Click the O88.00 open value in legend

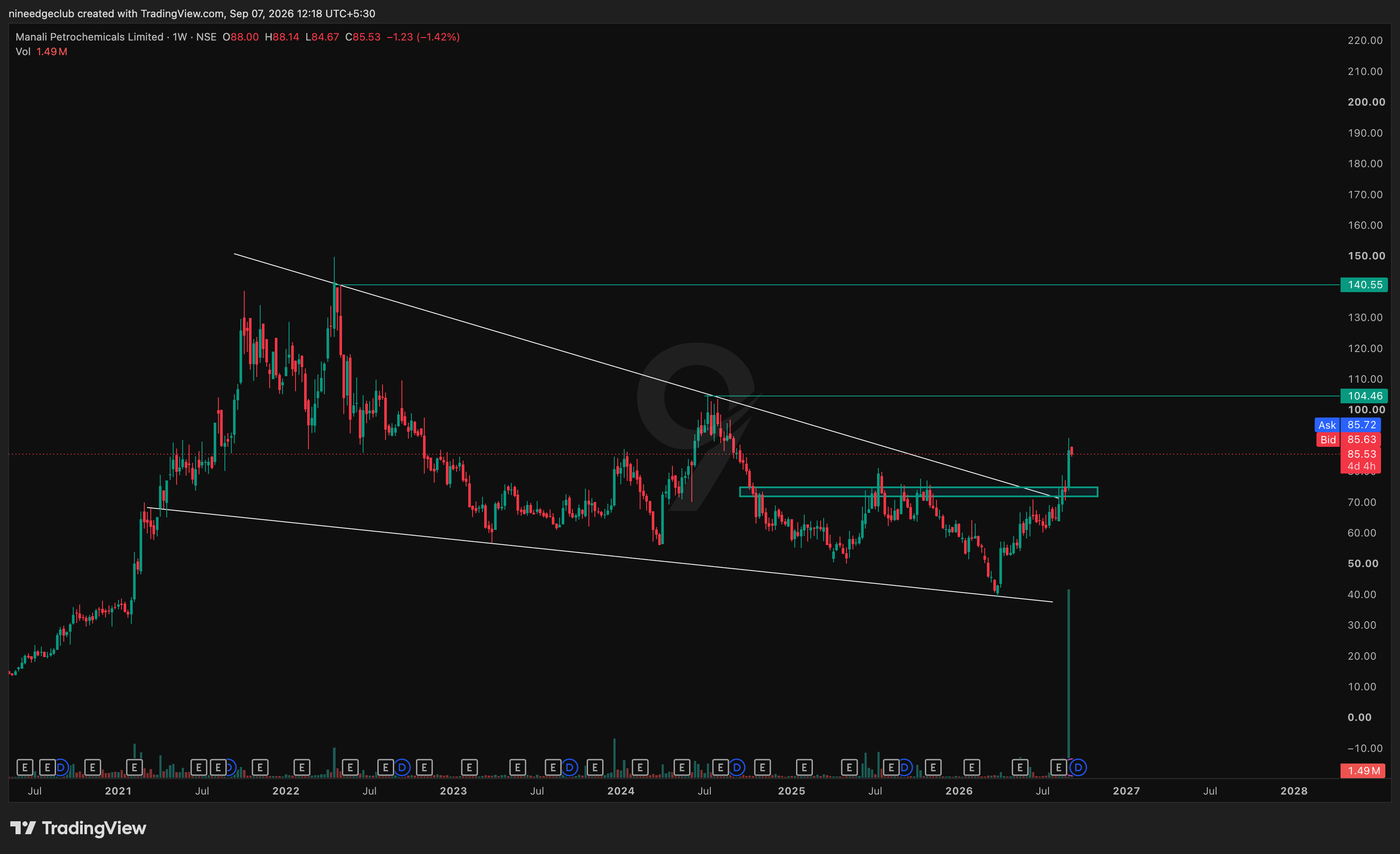tap(240, 37)
